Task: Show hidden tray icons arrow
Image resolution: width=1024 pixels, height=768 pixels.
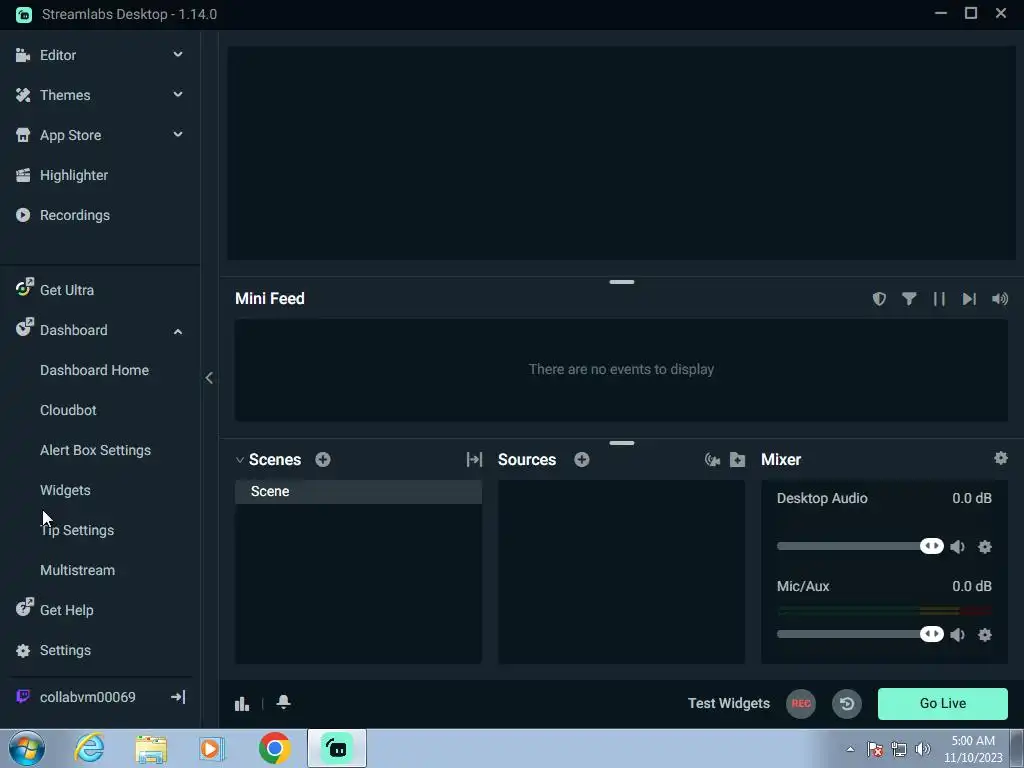Action: point(850,749)
